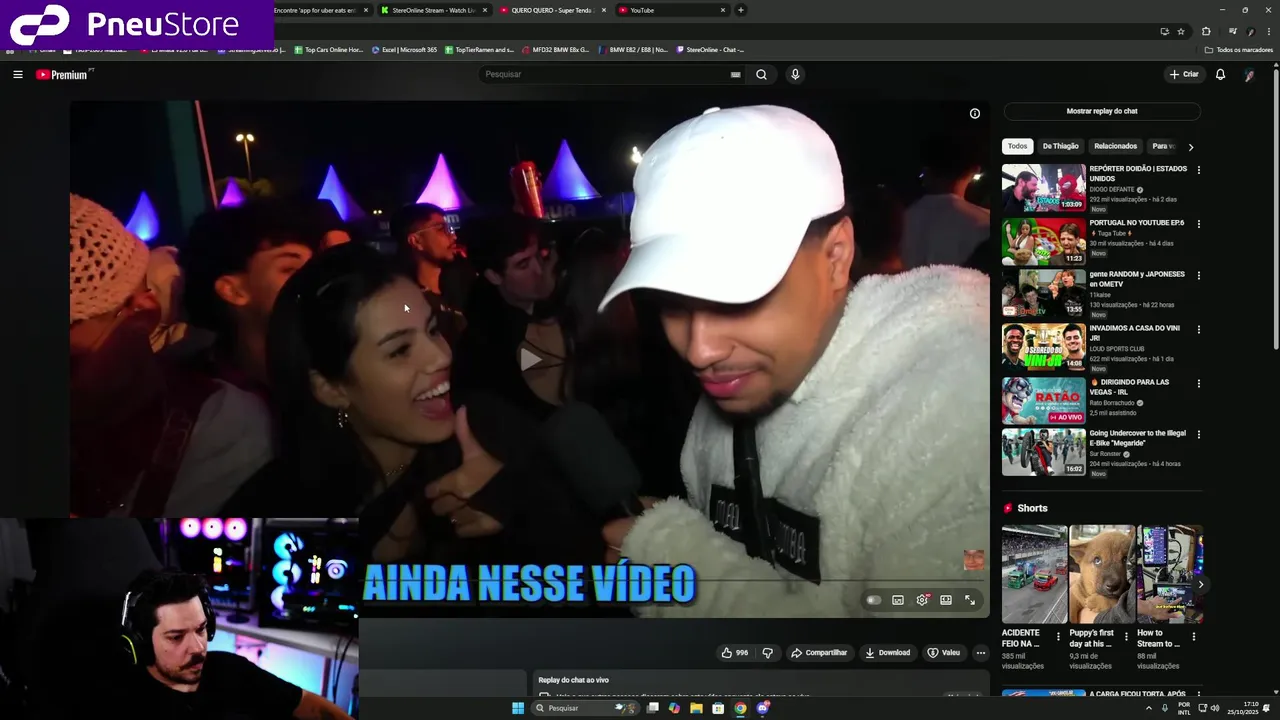Open StereOnline - Chat bookmark
The image size is (1280, 720).
click(710, 50)
